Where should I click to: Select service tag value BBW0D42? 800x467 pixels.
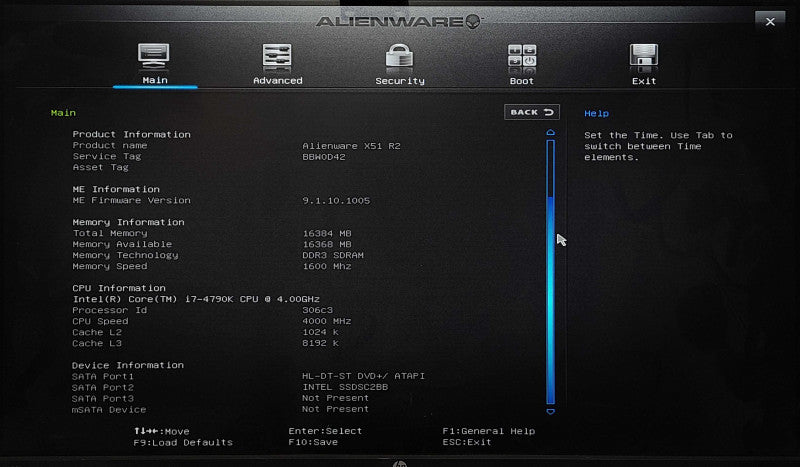[x=324, y=157]
